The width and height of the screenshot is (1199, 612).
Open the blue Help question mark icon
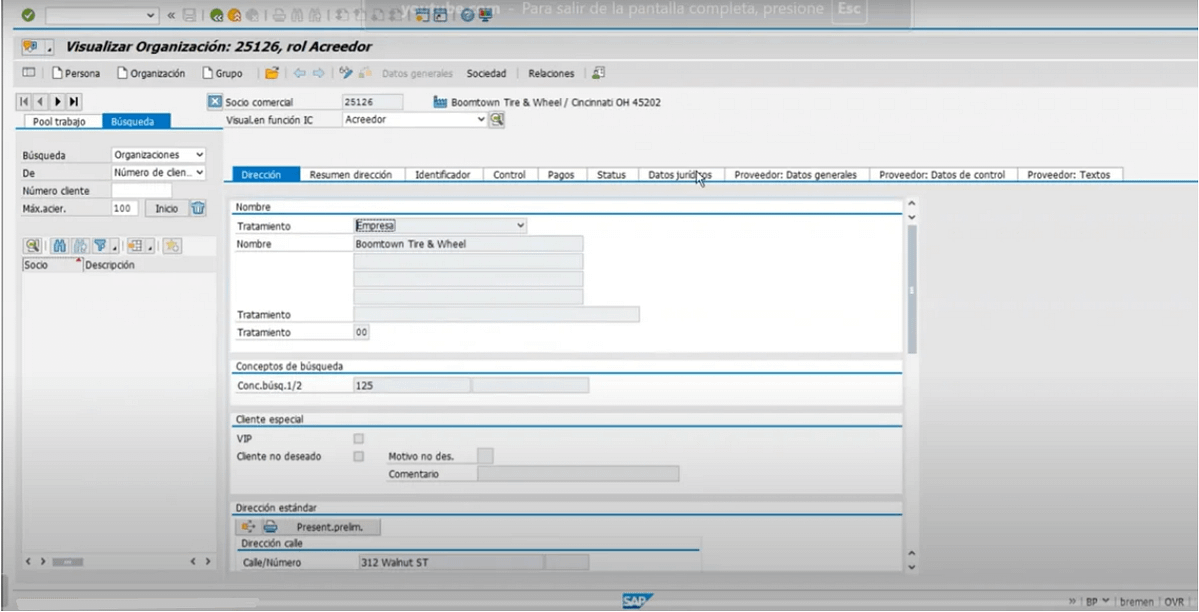coord(467,15)
